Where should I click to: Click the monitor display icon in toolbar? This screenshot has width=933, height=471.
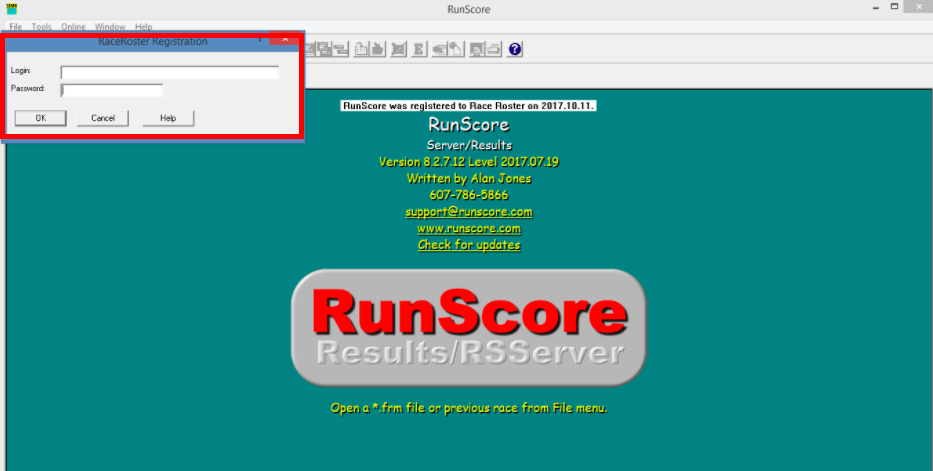pyautogui.click(x=477, y=49)
